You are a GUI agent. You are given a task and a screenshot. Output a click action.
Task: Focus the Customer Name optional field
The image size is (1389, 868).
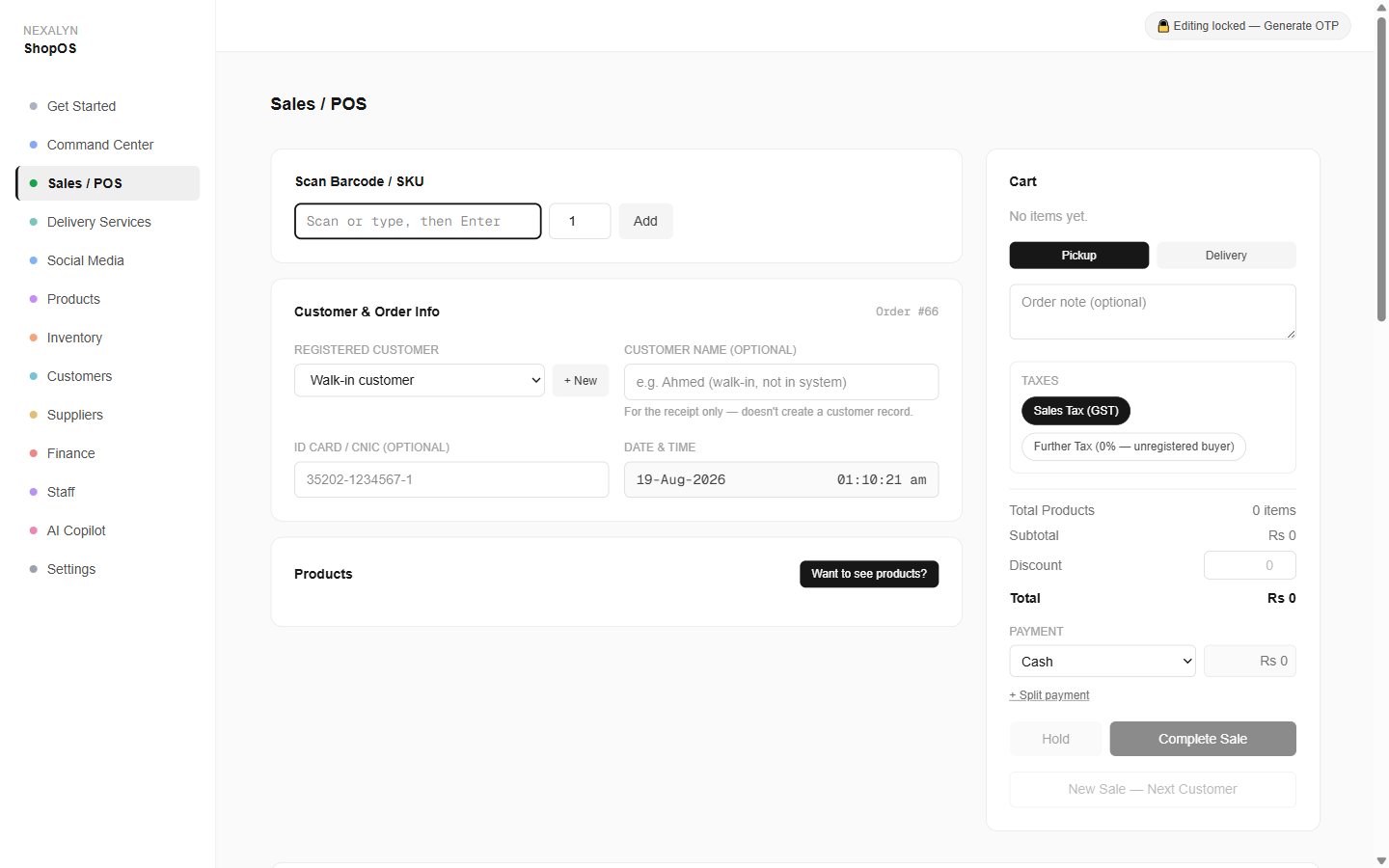(781, 382)
